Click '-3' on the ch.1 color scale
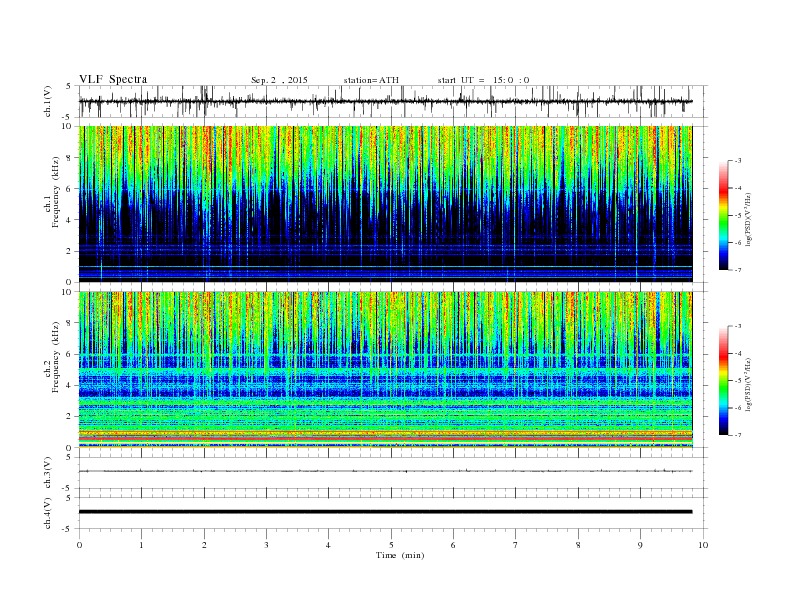The image size is (792, 612). 737,161
